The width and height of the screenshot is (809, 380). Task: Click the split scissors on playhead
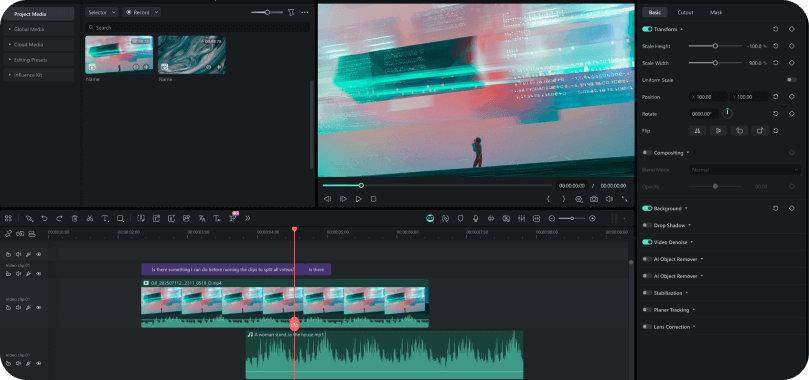pos(295,324)
